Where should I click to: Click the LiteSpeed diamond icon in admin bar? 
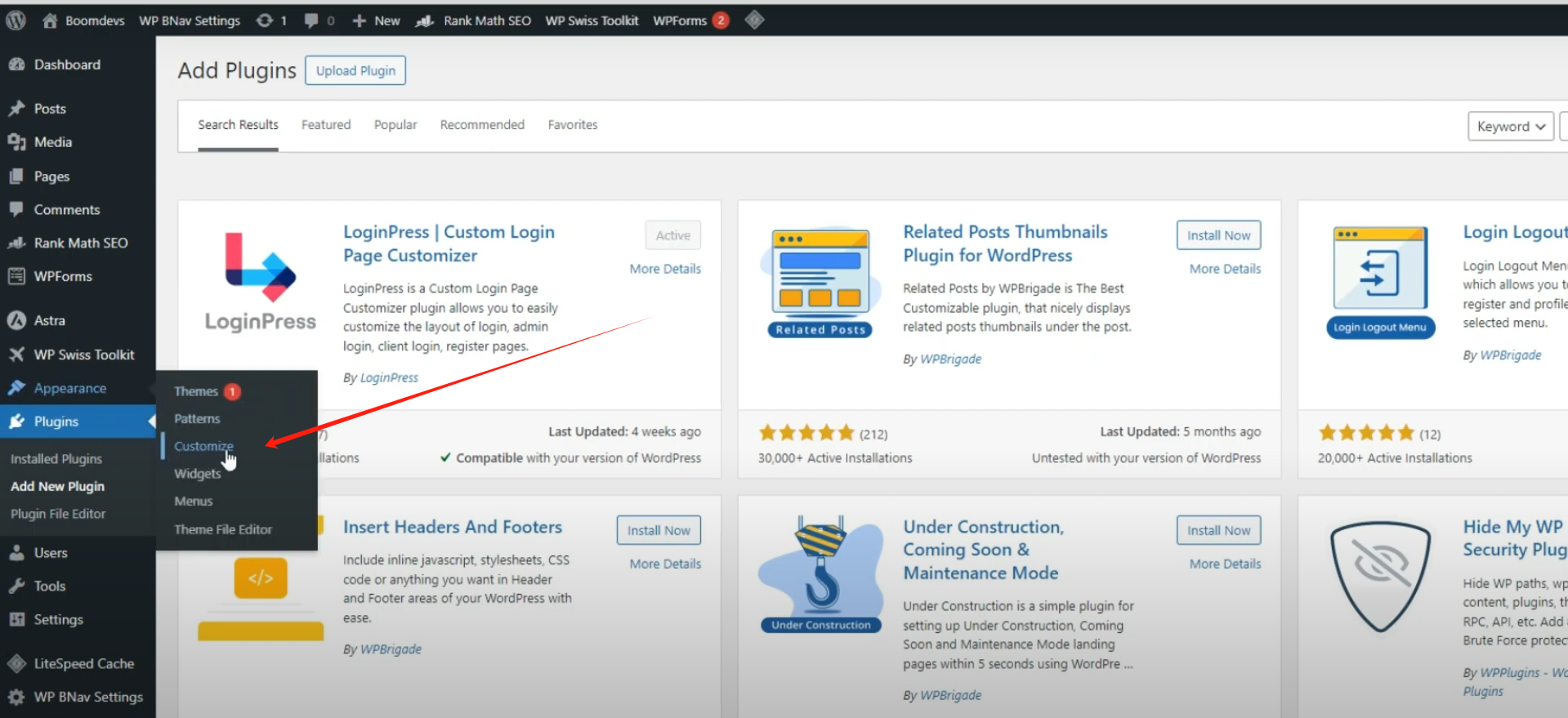point(754,20)
